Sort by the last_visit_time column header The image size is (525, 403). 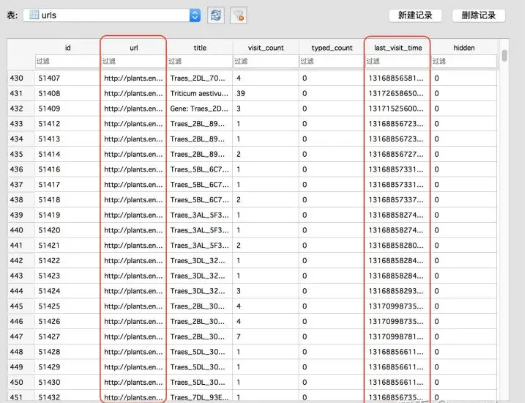coord(398,48)
